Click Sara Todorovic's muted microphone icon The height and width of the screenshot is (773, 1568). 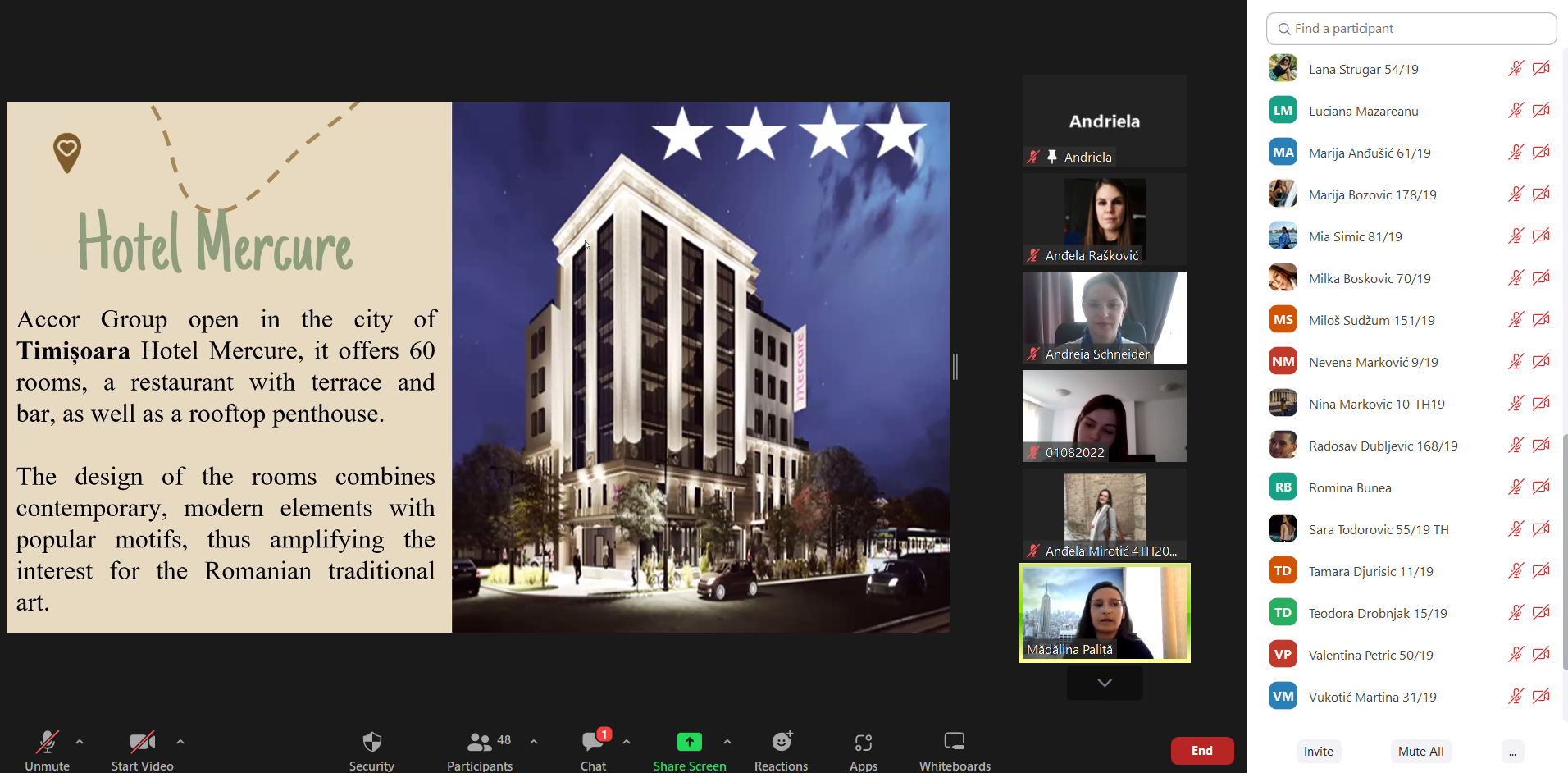pyautogui.click(x=1516, y=529)
